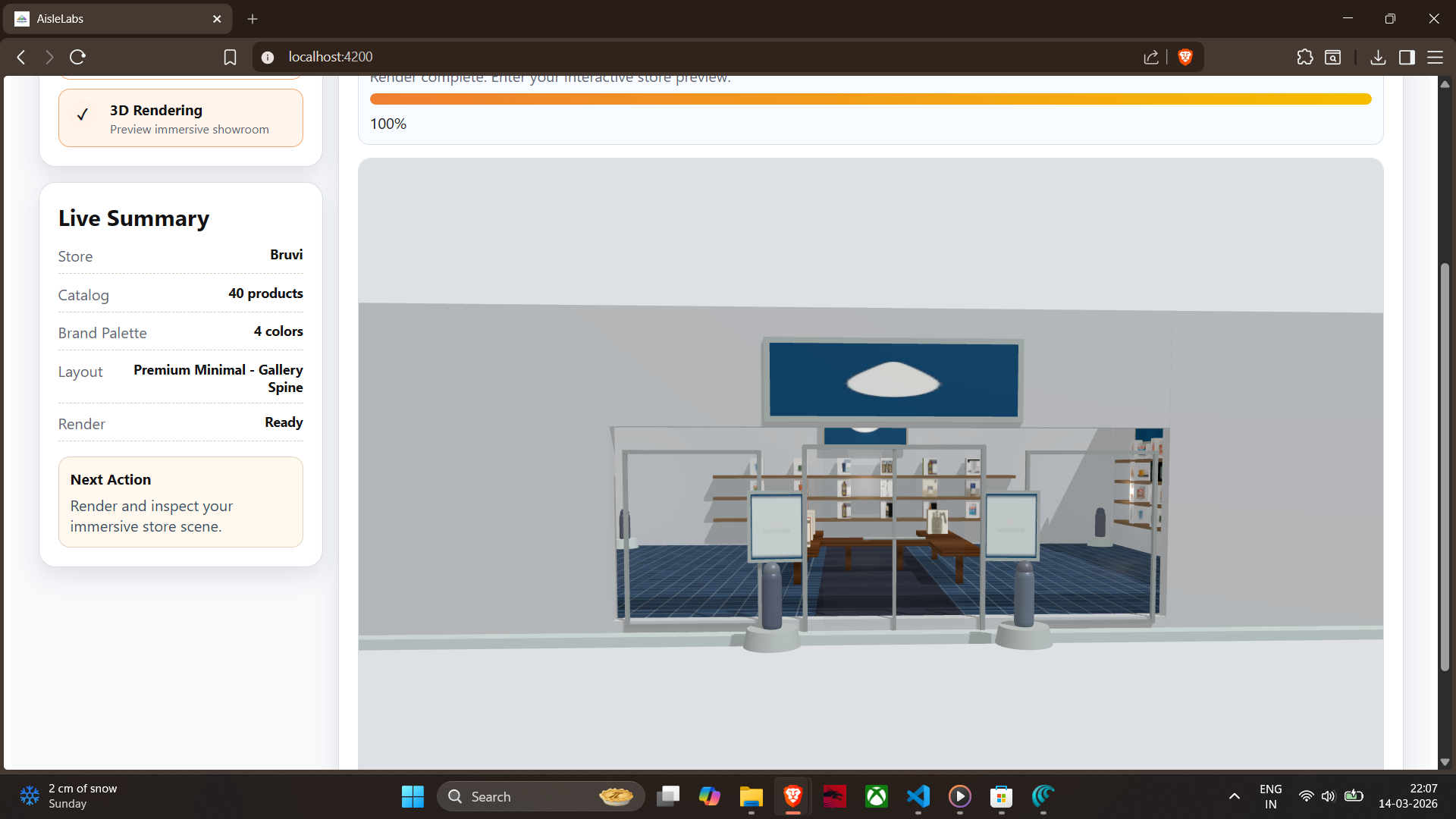Open the downloads icon in toolbar
The width and height of the screenshot is (1456, 819).
pyautogui.click(x=1378, y=57)
